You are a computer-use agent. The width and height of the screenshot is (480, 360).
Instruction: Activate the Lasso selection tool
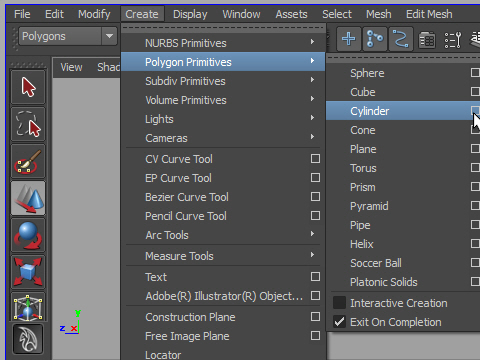[x=28, y=124]
